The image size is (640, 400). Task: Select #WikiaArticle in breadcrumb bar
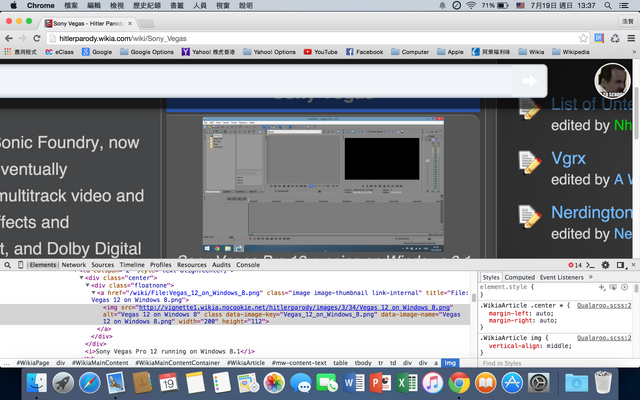click(x=246, y=362)
